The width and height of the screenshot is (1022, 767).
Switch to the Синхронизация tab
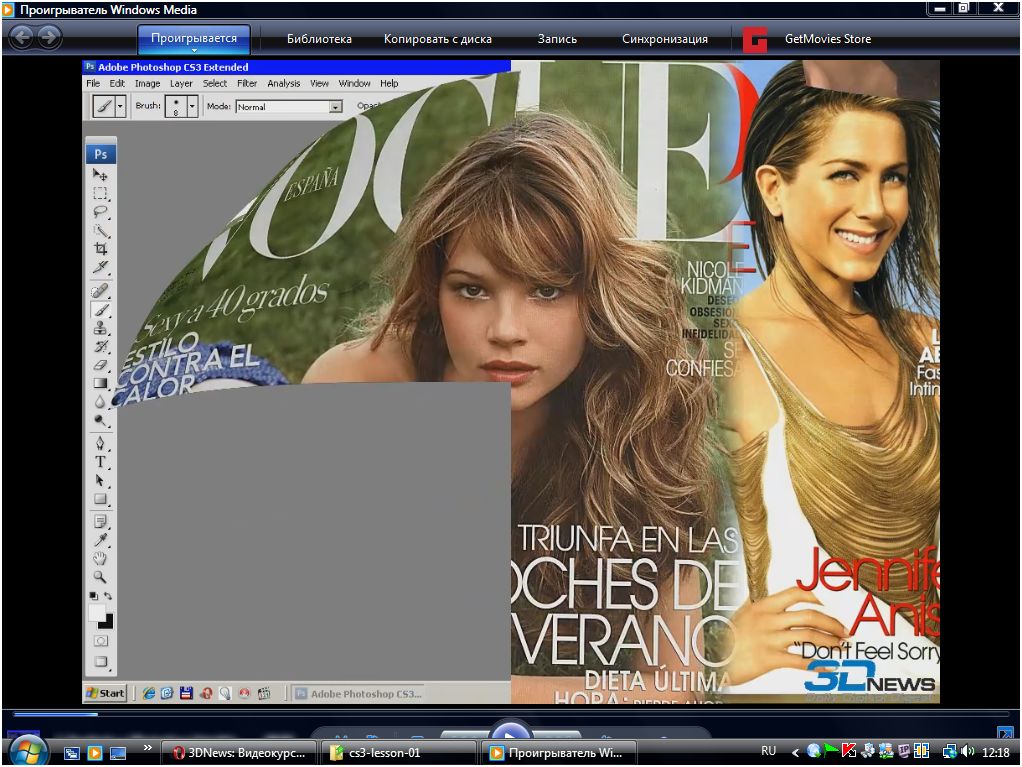[x=665, y=39]
